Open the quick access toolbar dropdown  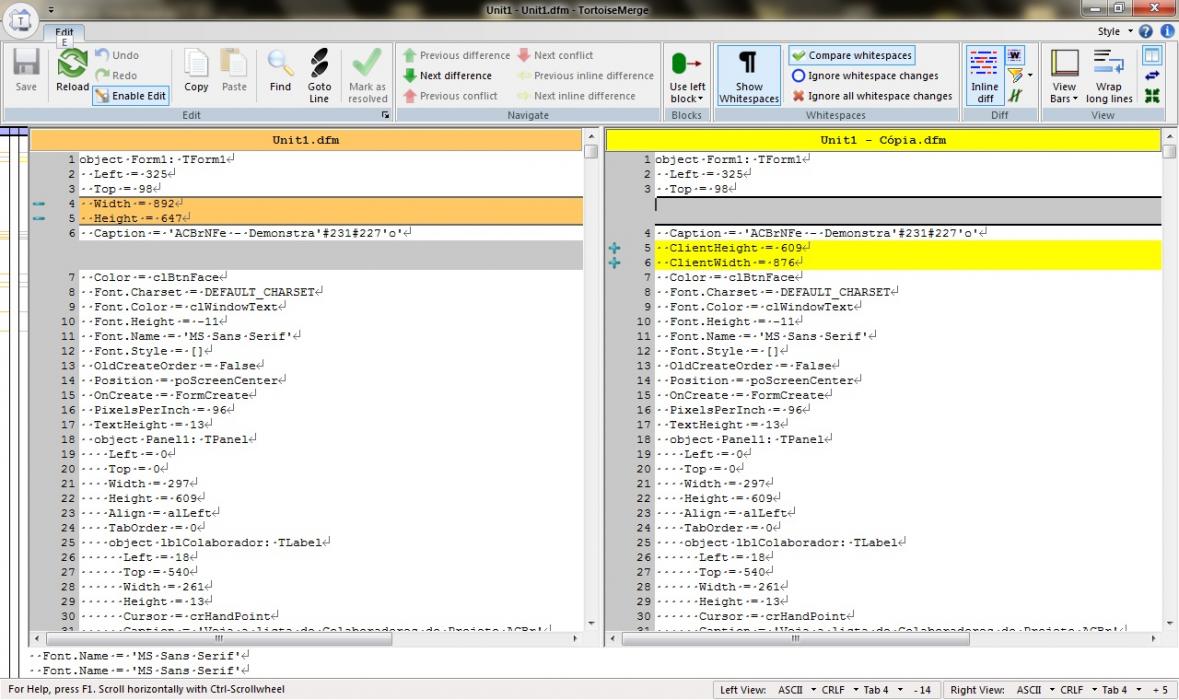(51, 10)
